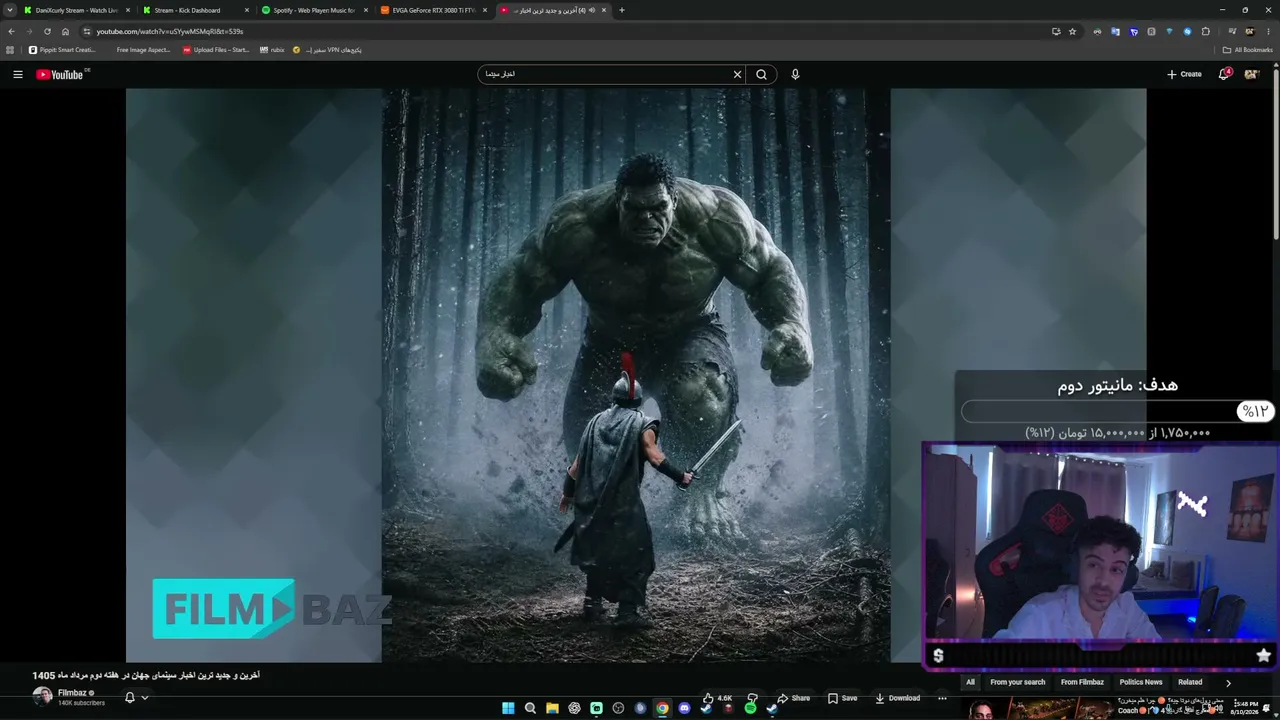1280x720 pixels.
Task: Save the video to a playlist
Action: coord(842,698)
